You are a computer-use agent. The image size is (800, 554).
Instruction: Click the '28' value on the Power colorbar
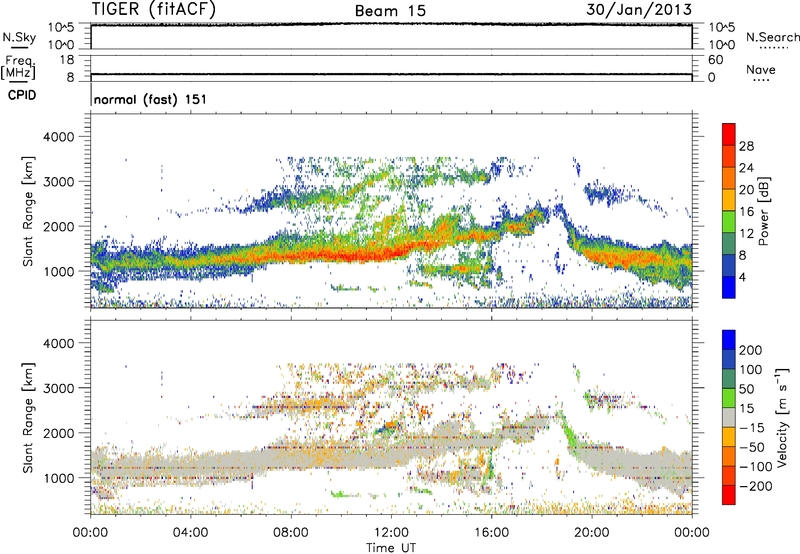746,146
